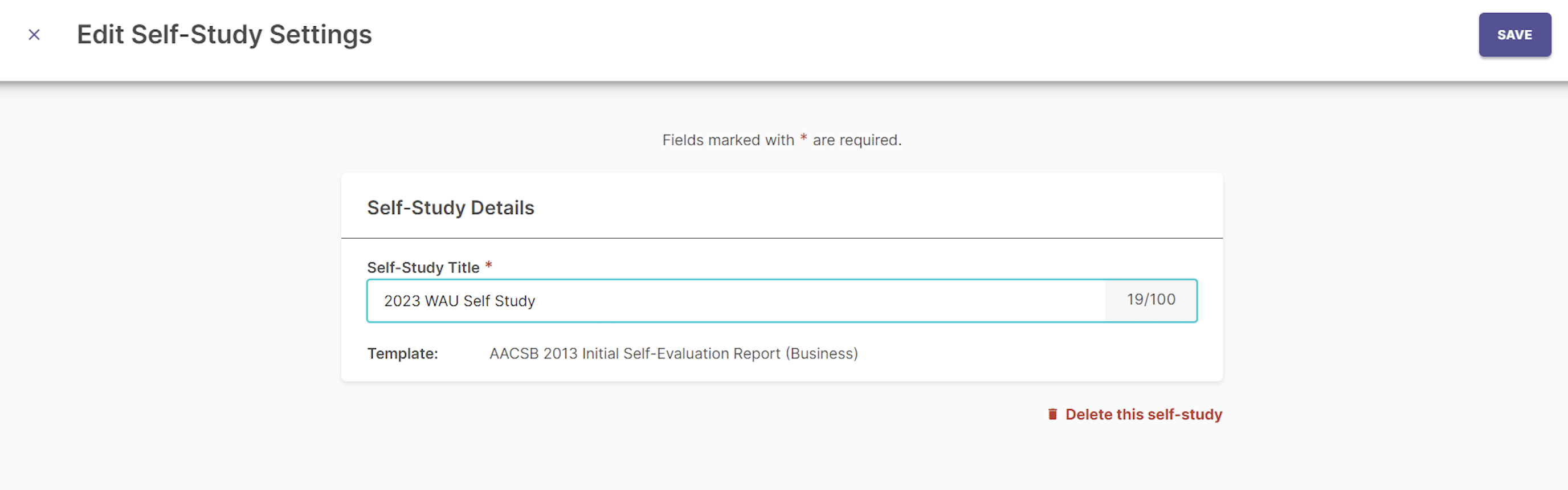The image size is (1568, 490).
Task: Click the Edit Self-Study Settings page title
Action: point(224,35)
